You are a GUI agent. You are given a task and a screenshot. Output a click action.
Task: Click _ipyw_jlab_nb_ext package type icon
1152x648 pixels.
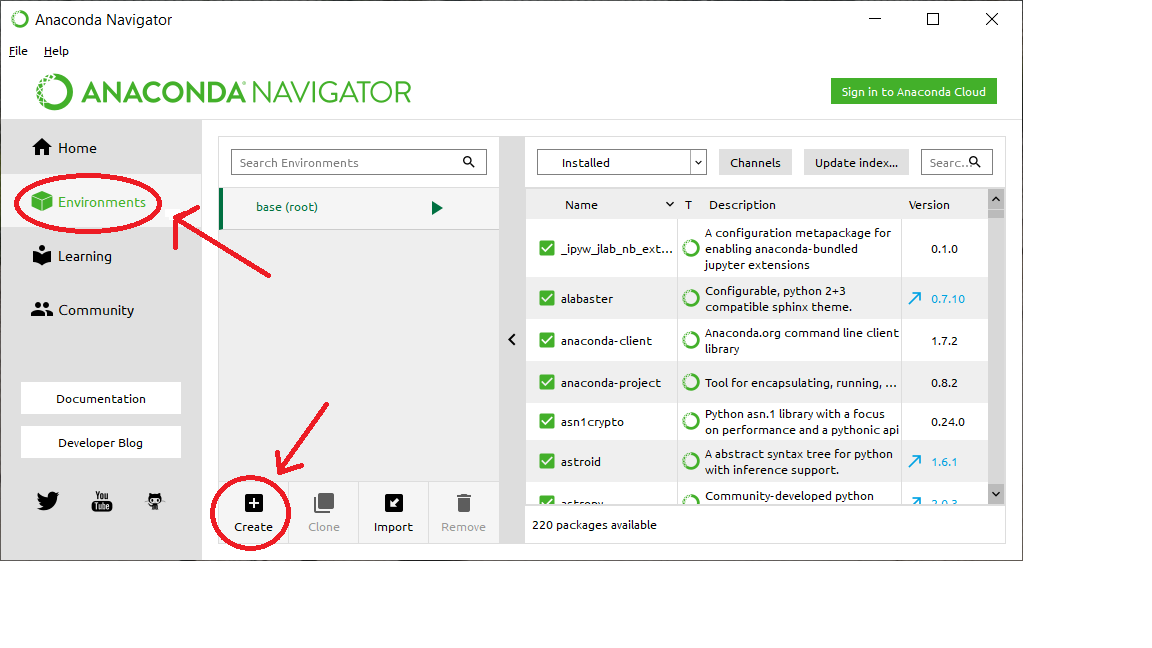[x=691, y=248]
